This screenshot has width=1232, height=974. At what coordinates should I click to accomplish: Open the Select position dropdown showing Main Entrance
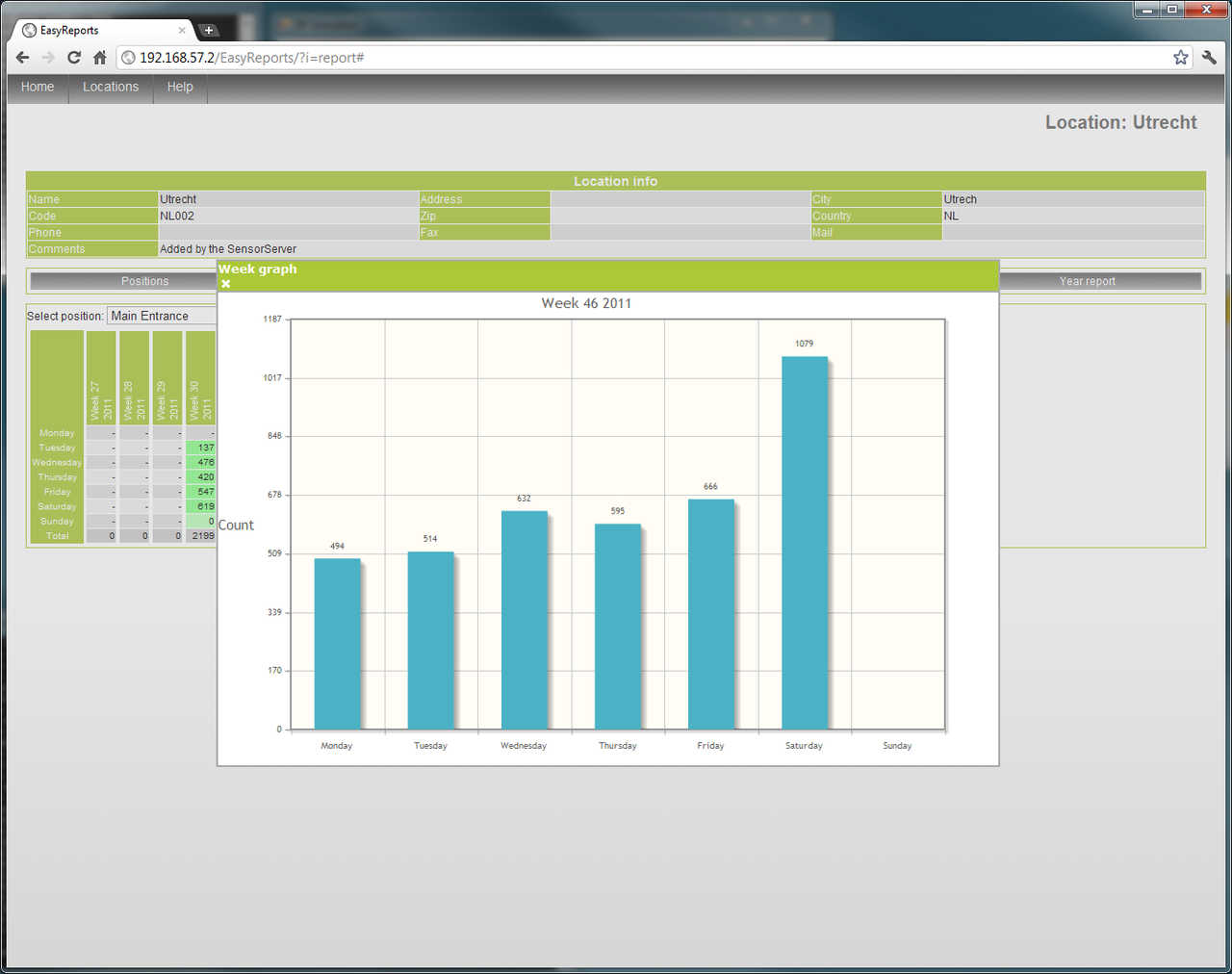click(161, 315)
